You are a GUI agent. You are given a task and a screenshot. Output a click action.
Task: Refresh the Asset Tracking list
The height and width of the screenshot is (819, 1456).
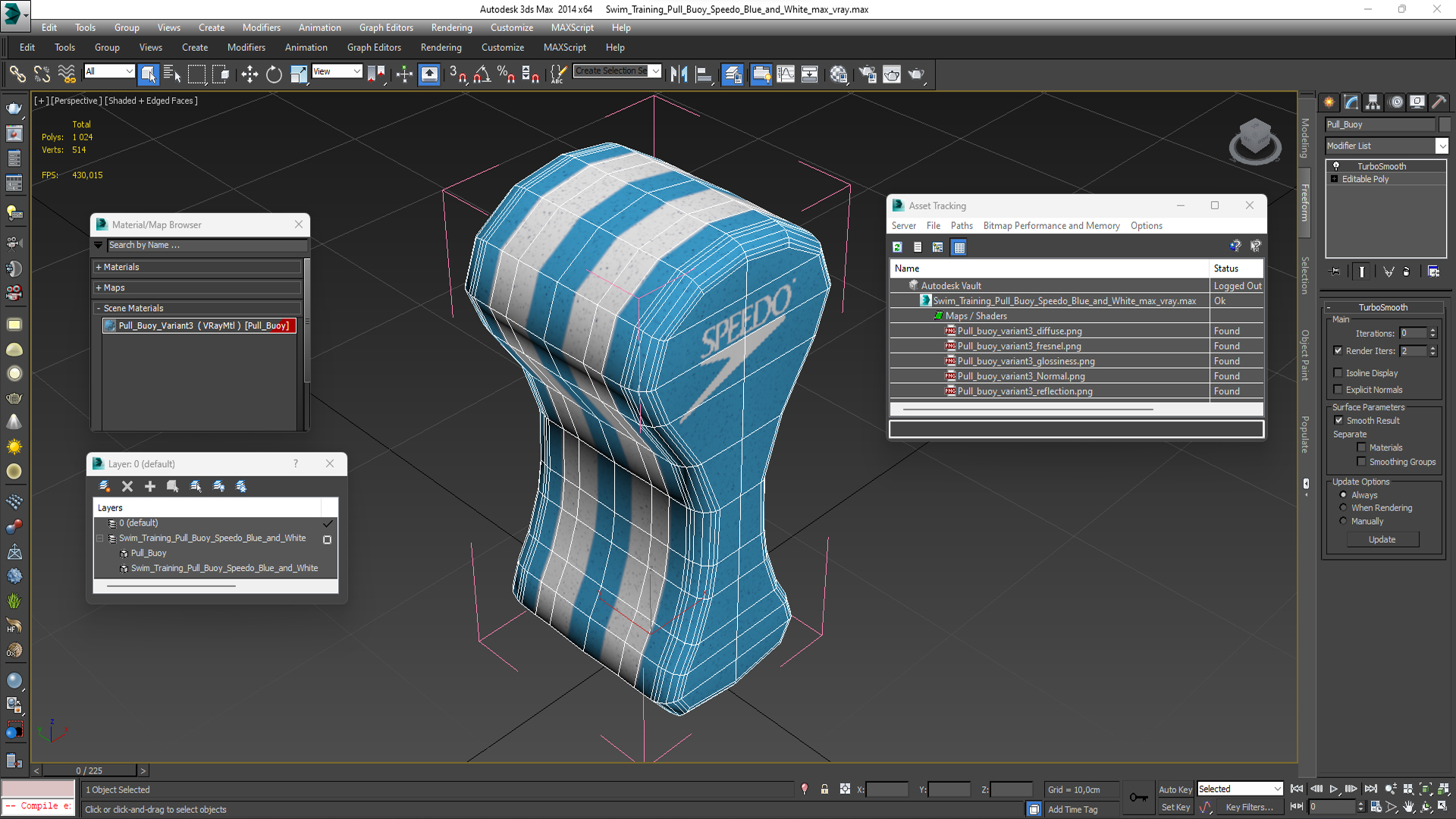(x=897, y=247)
